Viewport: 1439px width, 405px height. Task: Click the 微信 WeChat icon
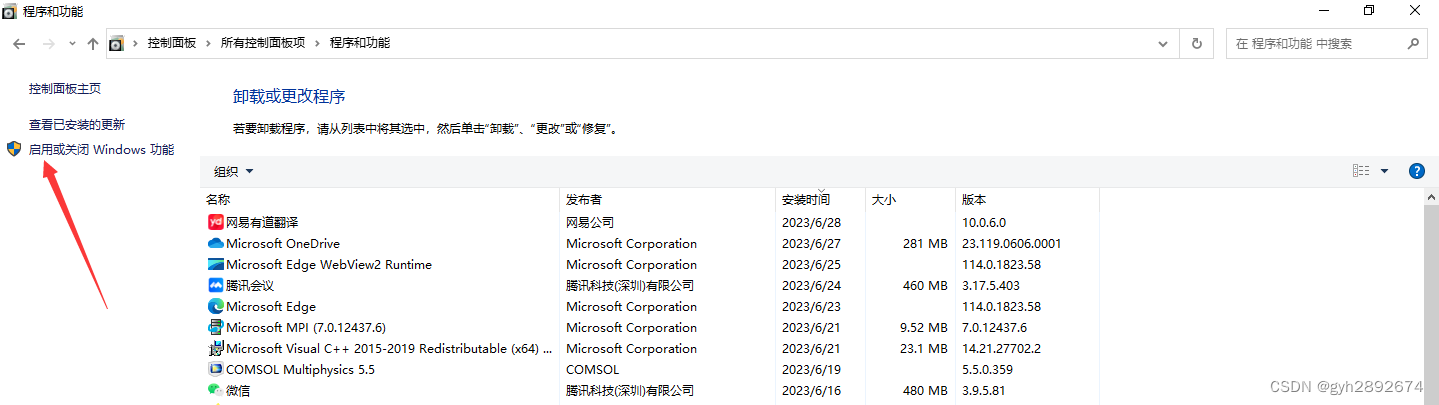coord(215,390)
